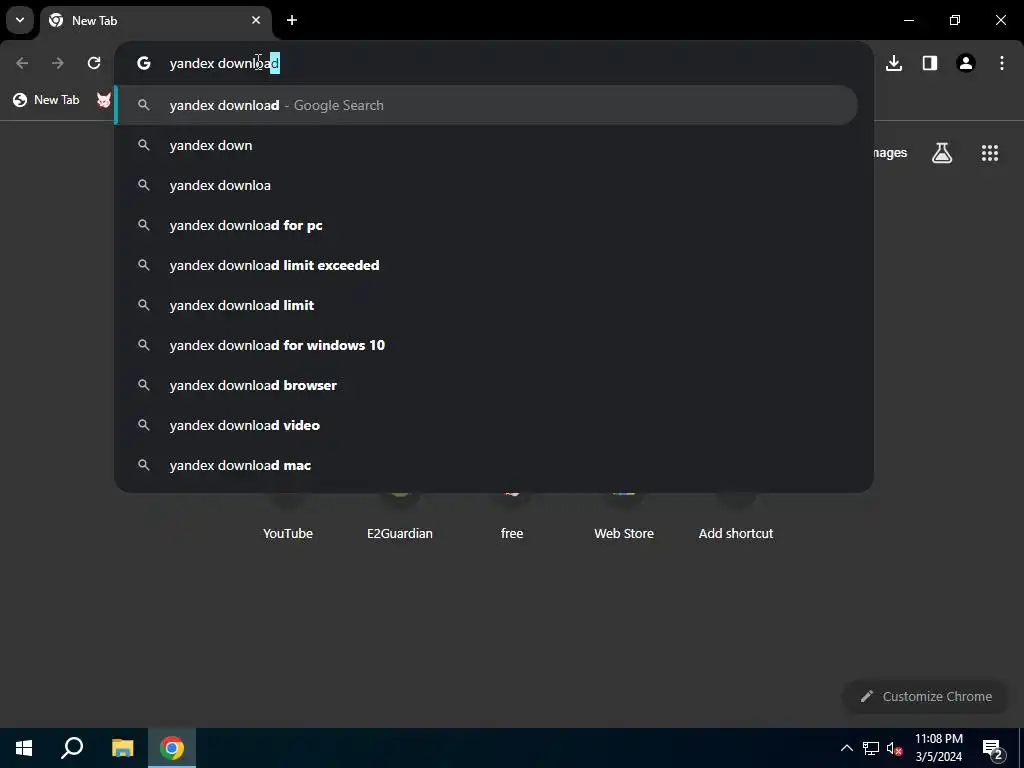Open the network status tray icon
The image size is (1024, 768).
[x=871, y=748]
